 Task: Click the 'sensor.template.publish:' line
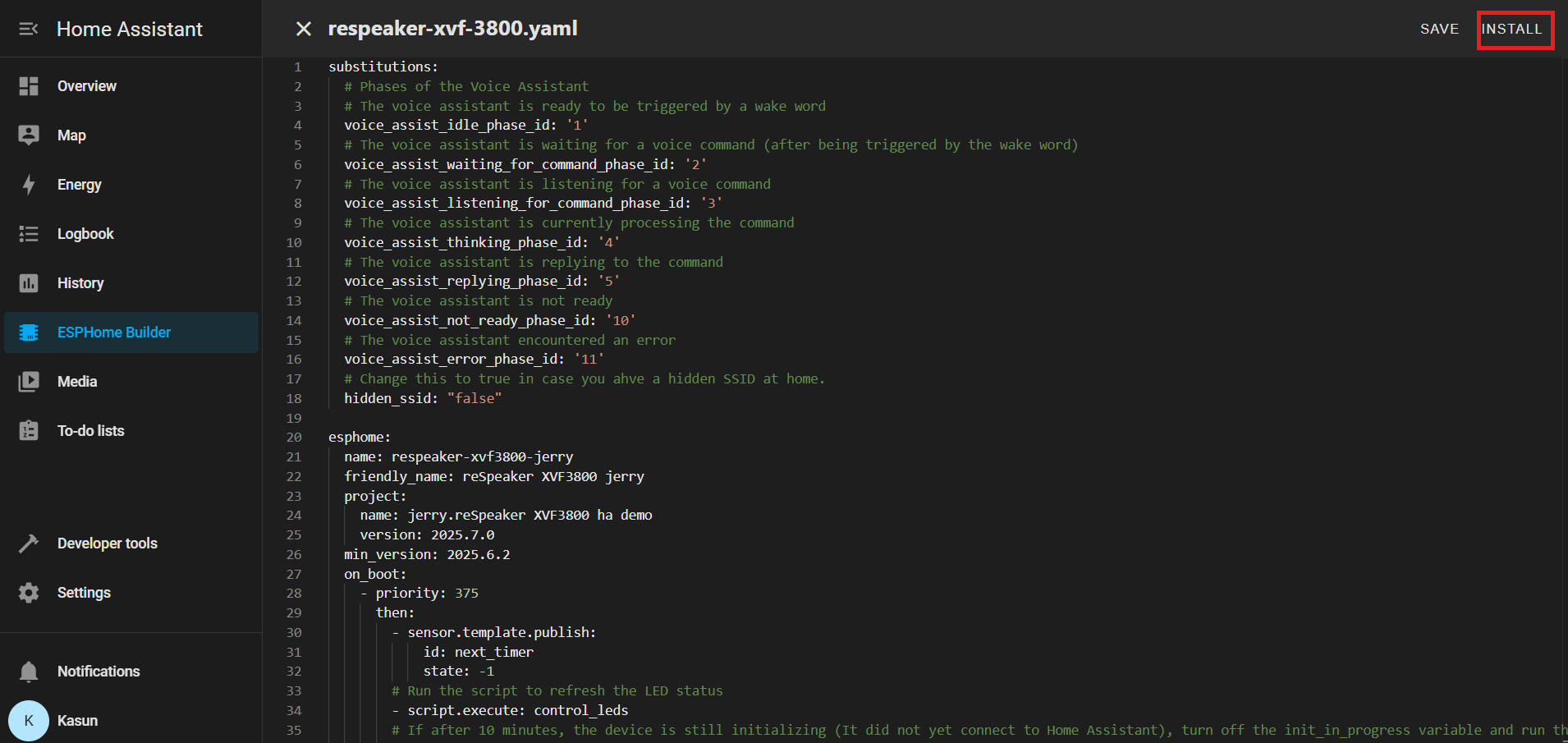[x=494, y=632]
